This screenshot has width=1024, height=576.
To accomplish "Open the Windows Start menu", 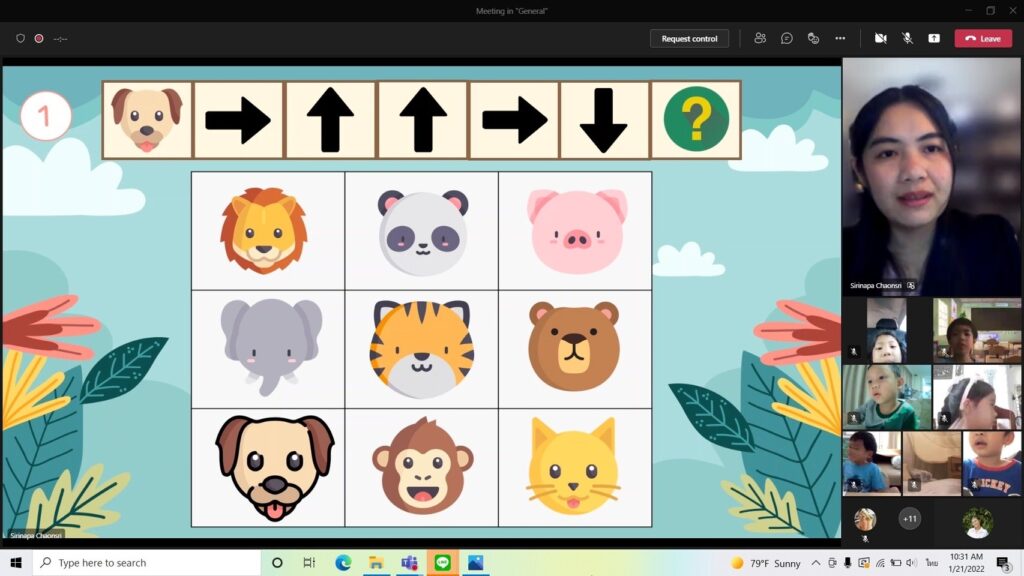I will [16, 563].
